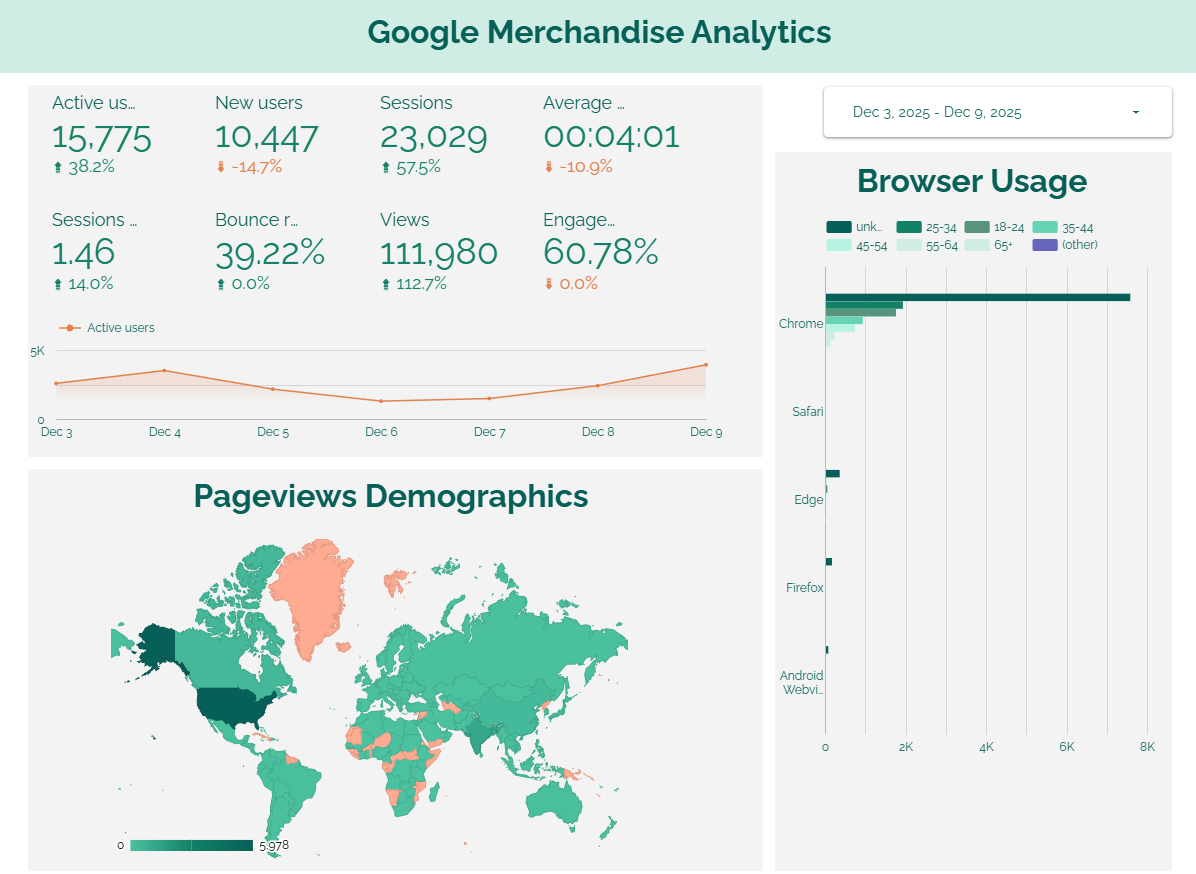Click the sessions per user value 1.46
Viewport: 1196px width, 874px height.
[83, 253]
